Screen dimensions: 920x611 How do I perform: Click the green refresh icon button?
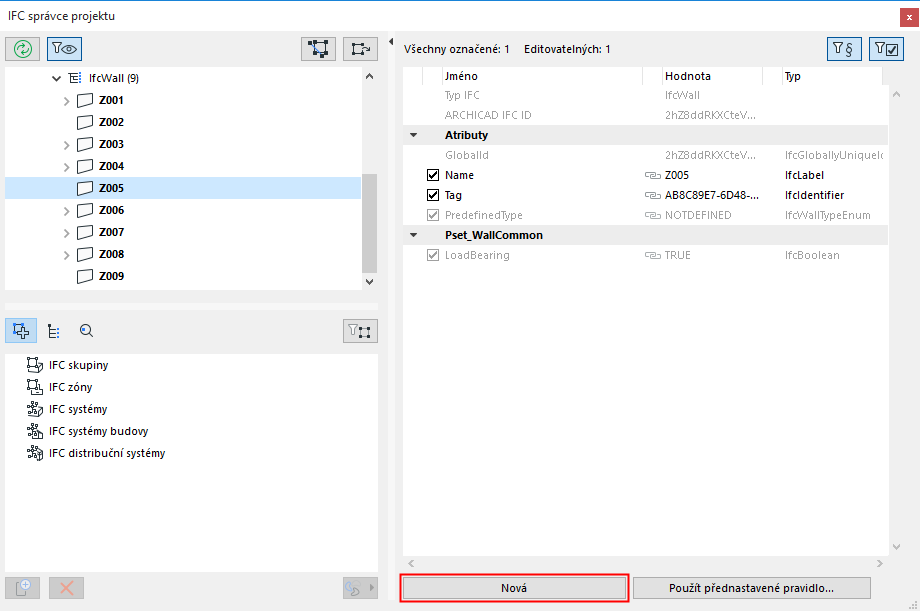(x=23, y=49)
